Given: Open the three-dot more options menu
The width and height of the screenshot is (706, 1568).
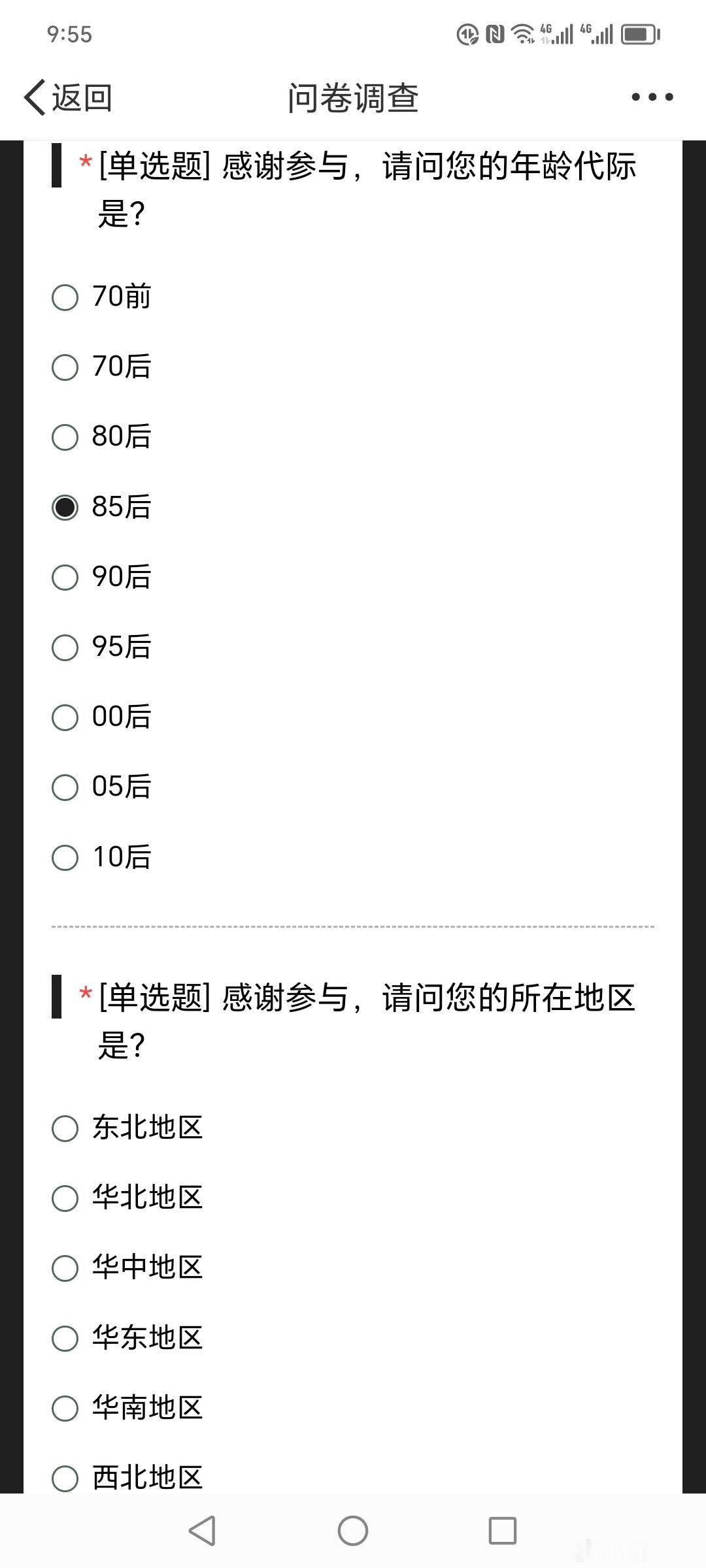Looking at the screenshot, I should [652, 97].
